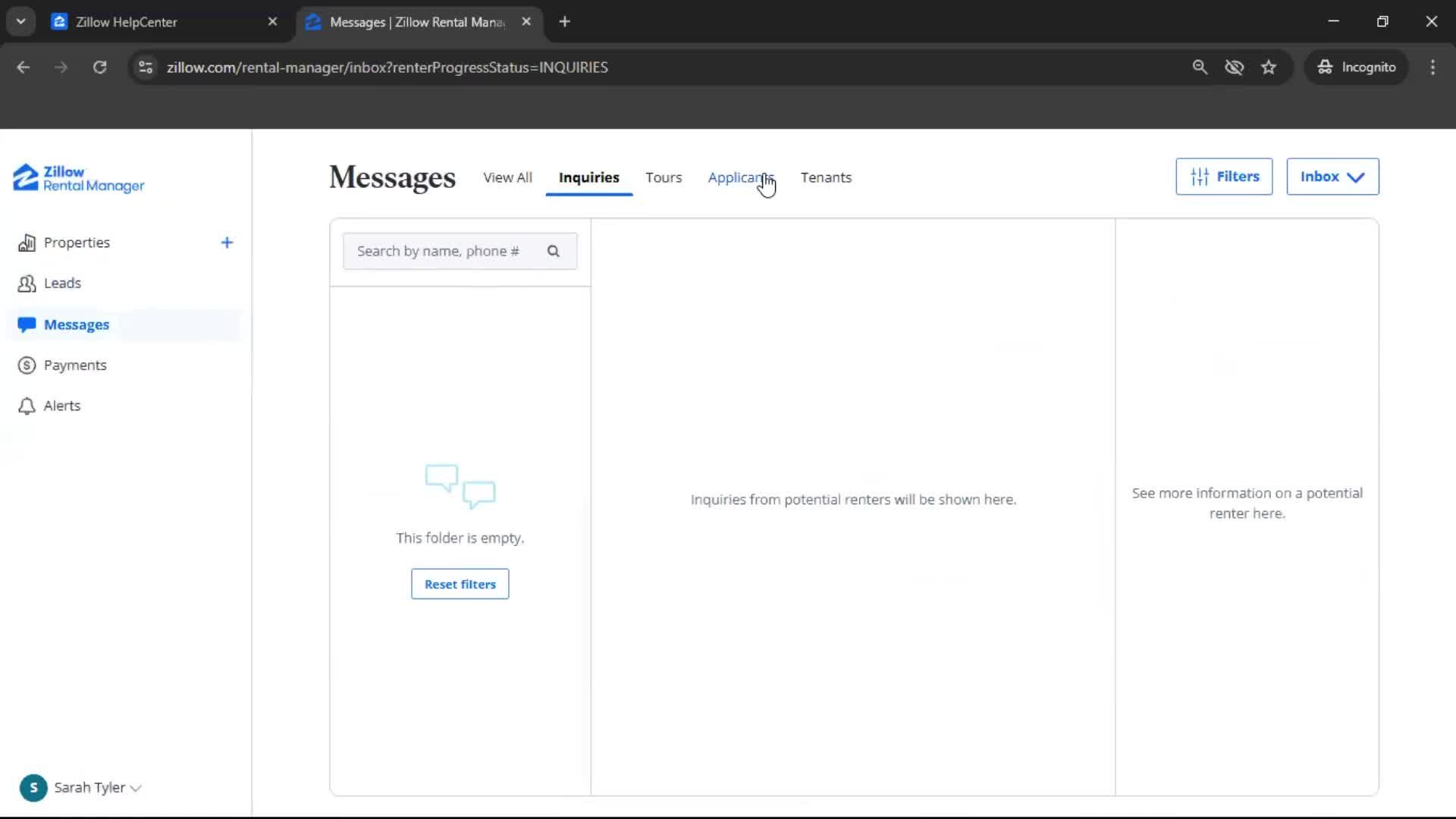The width and height of the screenshot is (1456, 819).
Task: Expand the Sarah Tyler account menu
Action: click(81, 788)
